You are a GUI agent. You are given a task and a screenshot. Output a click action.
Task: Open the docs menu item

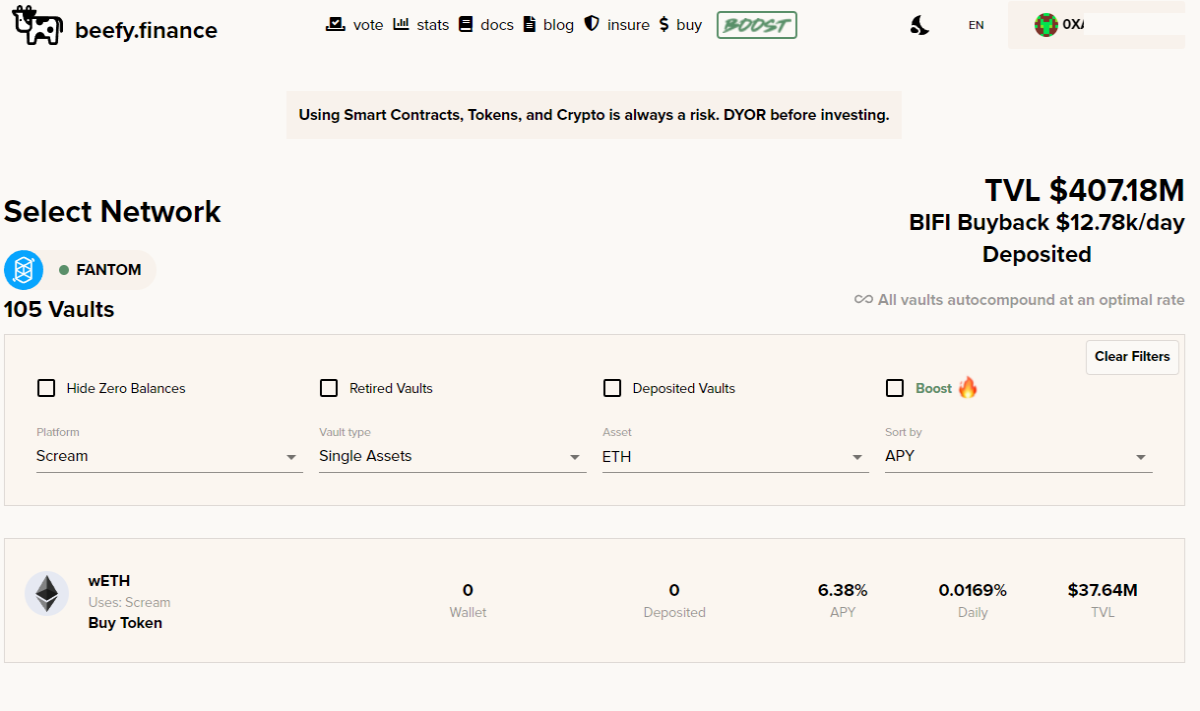click(486, 25)
